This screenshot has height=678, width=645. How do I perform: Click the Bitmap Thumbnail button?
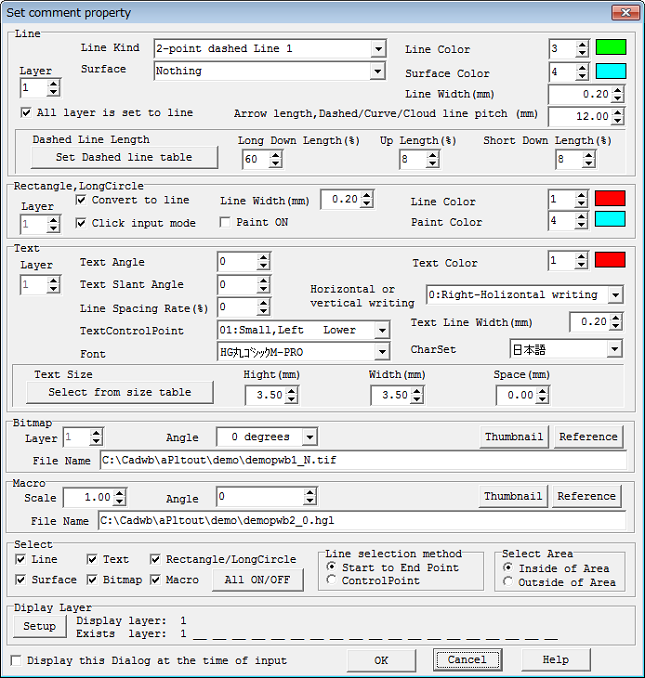(x=514, y=437)
